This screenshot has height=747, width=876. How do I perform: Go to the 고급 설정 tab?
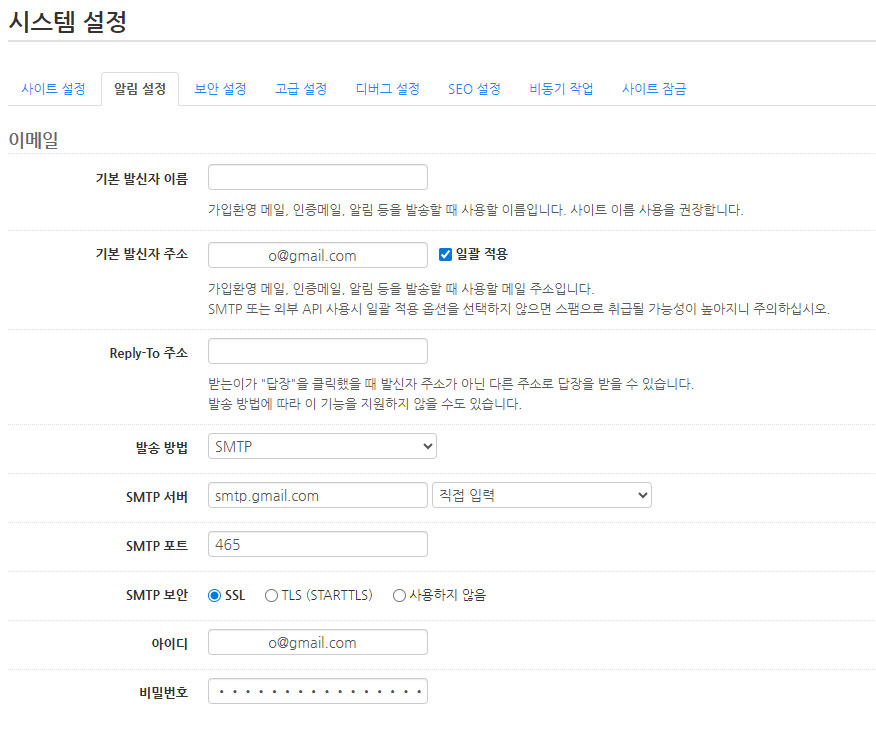coord(301,89)
